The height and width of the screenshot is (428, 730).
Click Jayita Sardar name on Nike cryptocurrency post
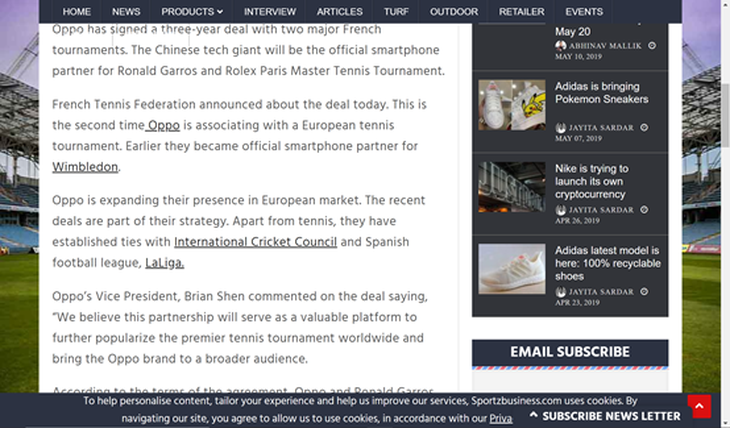pos(601,210)
